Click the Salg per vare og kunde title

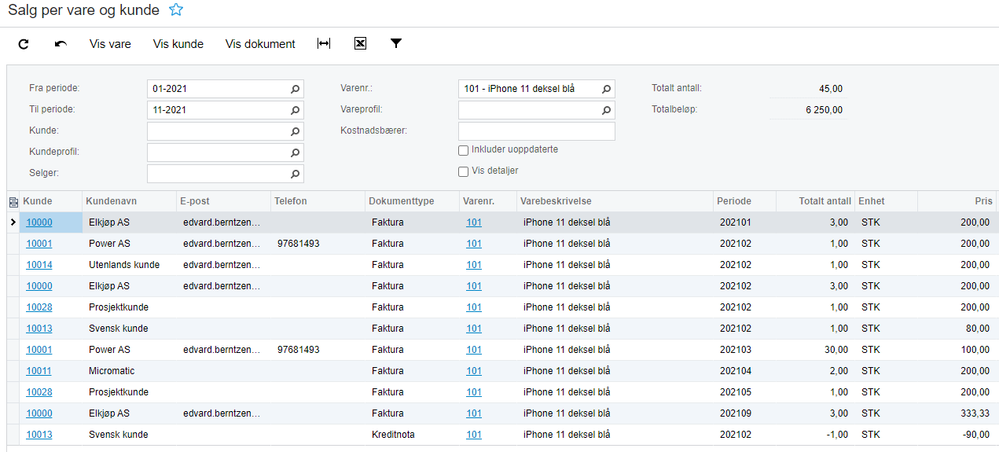tap(83, 10)
